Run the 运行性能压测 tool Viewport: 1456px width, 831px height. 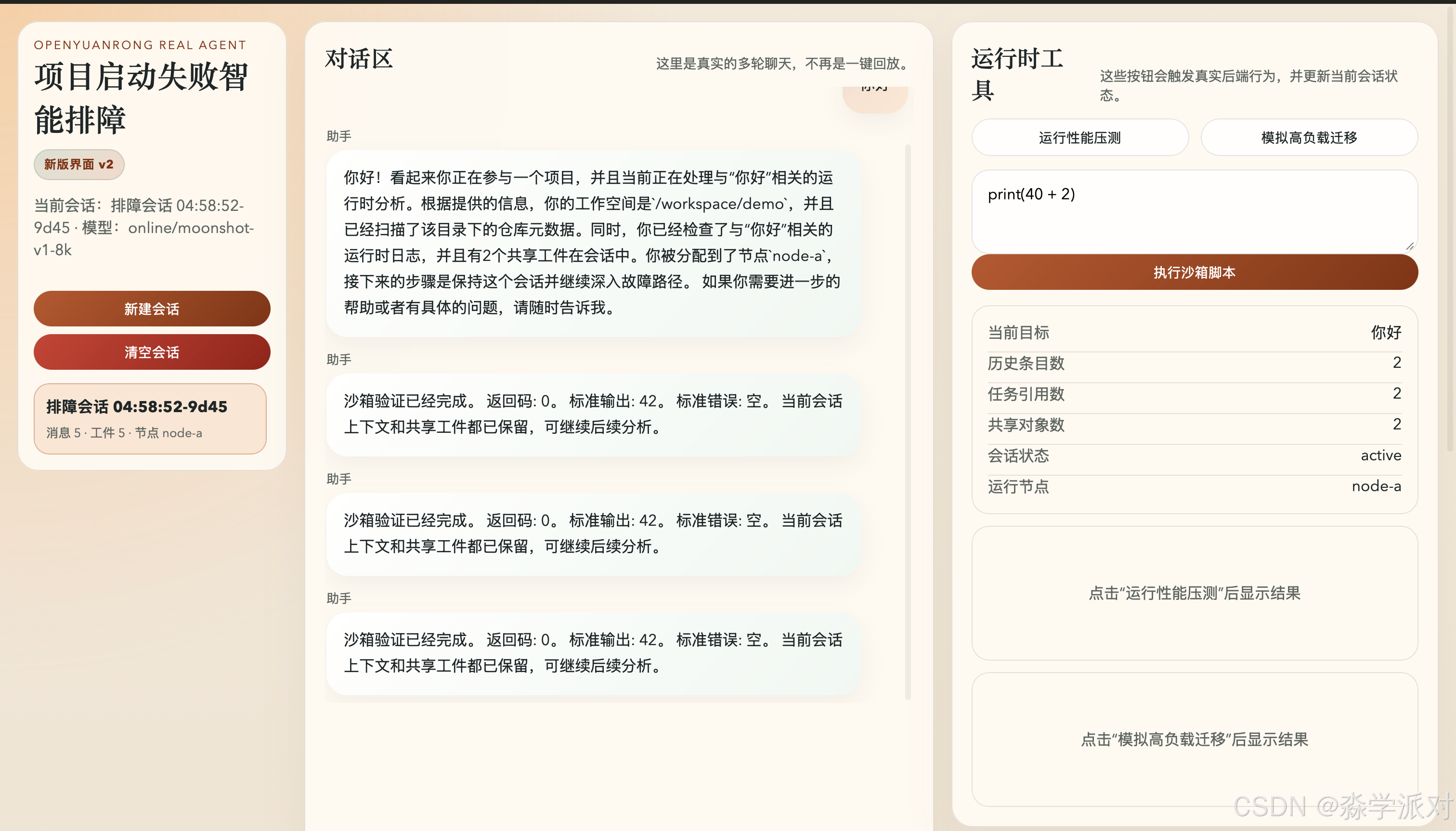[1079, 138]
